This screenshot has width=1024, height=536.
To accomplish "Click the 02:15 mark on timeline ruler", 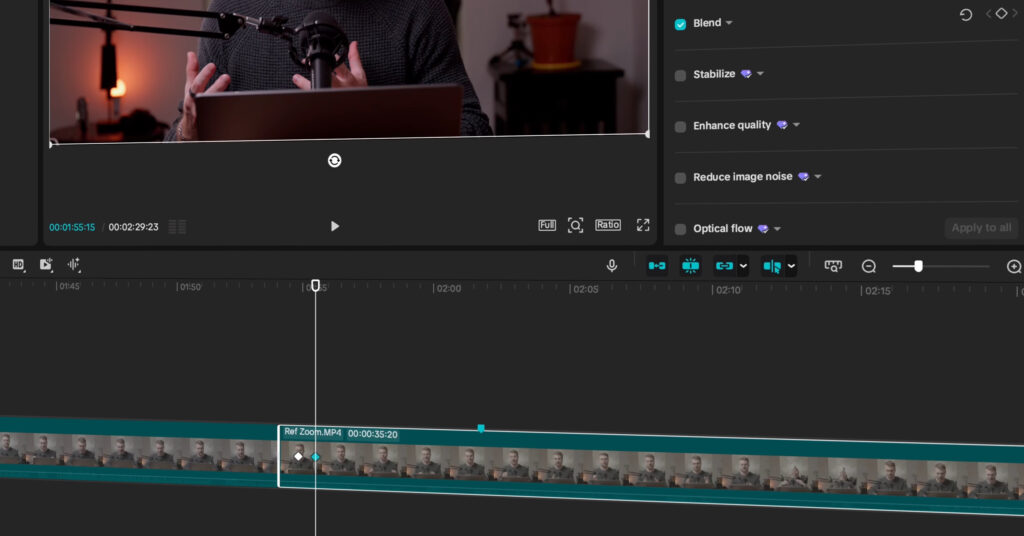I will [876, 291].
